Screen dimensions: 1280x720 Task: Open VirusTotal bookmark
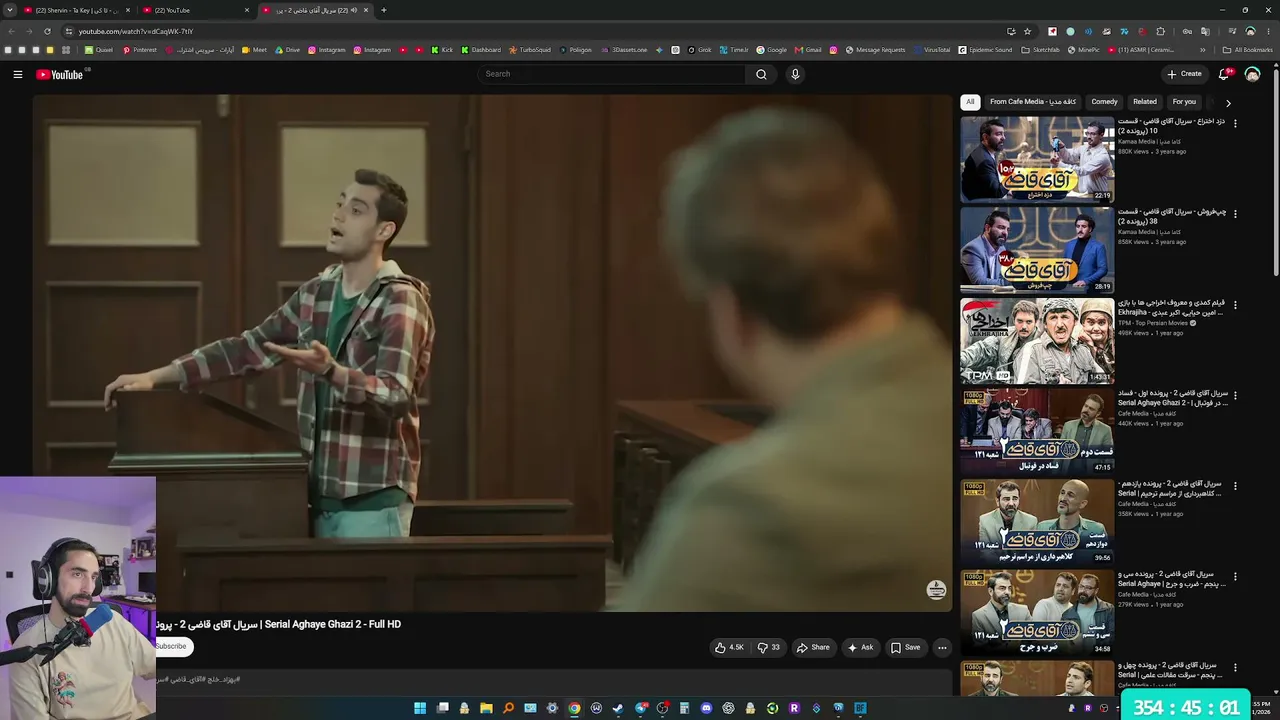coord(932,50)
